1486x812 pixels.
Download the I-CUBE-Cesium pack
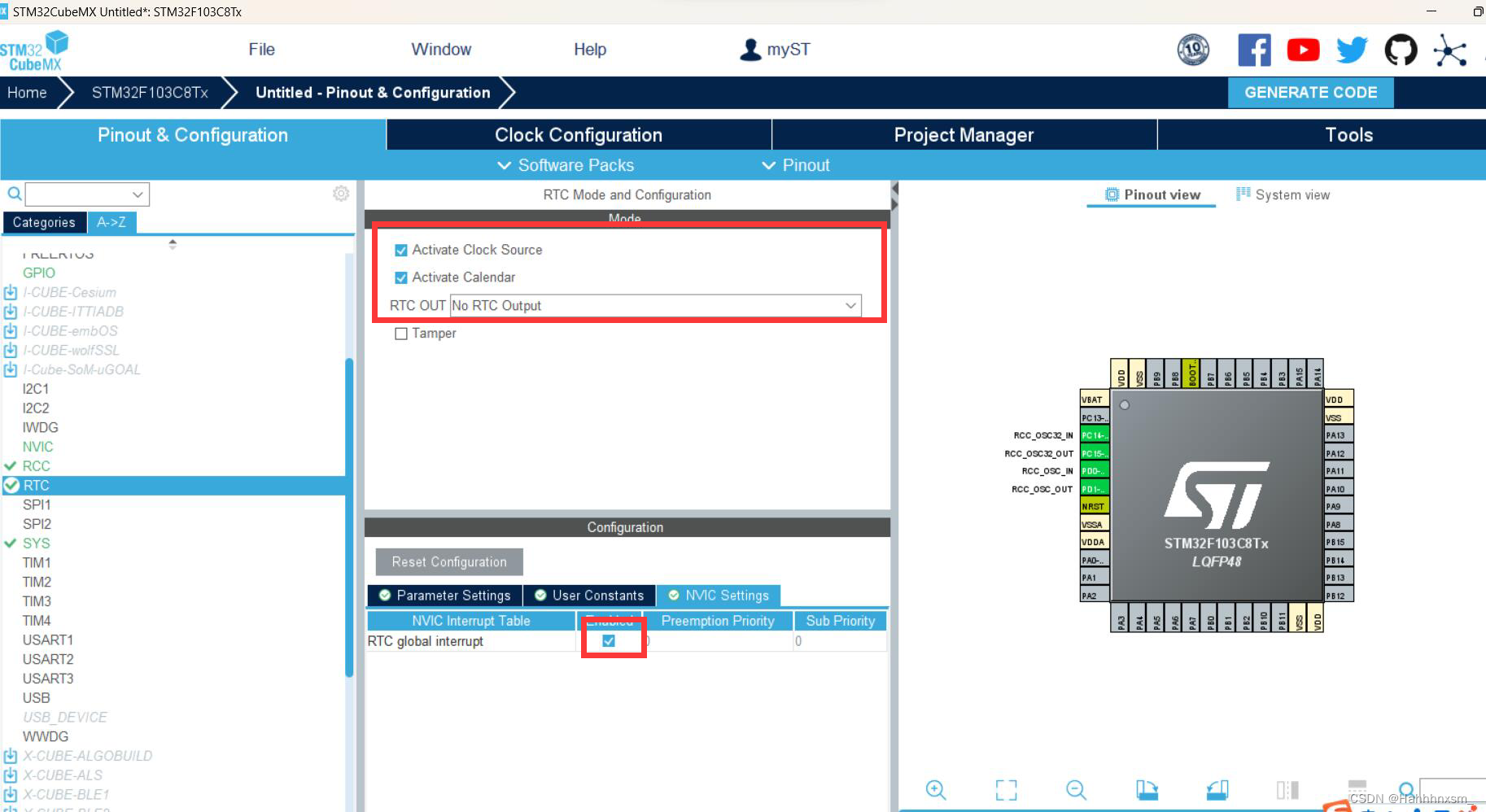[11, 292]
